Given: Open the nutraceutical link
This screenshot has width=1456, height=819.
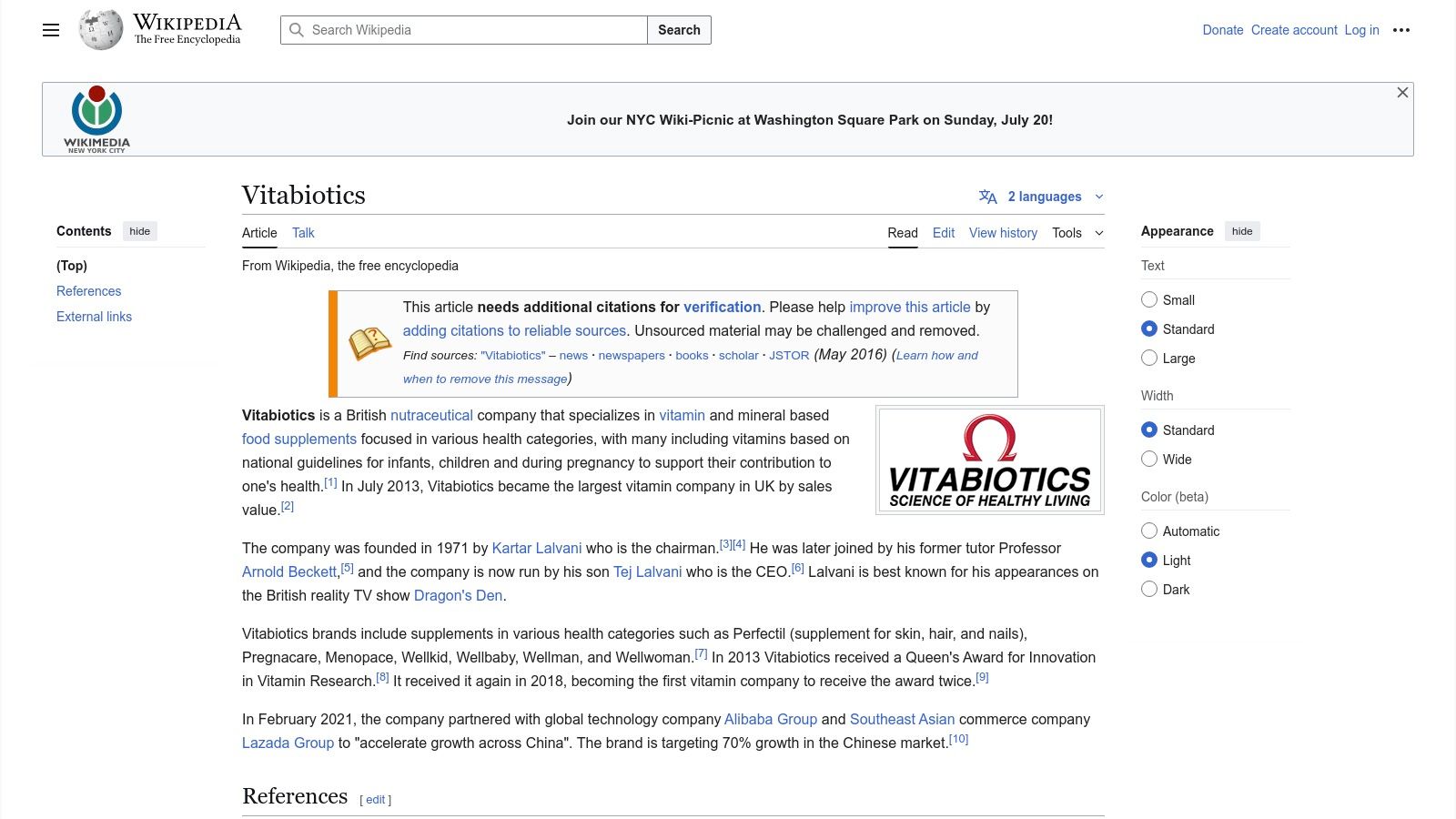Looking at the screenshot, I should click(x=432, y=415).
